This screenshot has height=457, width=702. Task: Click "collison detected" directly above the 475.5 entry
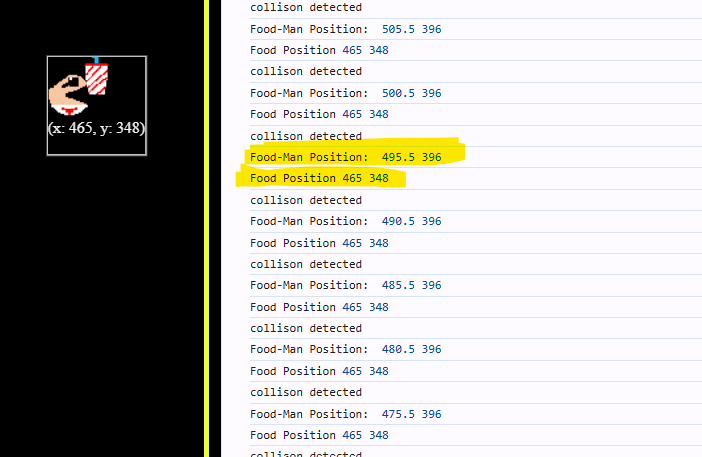[306, 392]
